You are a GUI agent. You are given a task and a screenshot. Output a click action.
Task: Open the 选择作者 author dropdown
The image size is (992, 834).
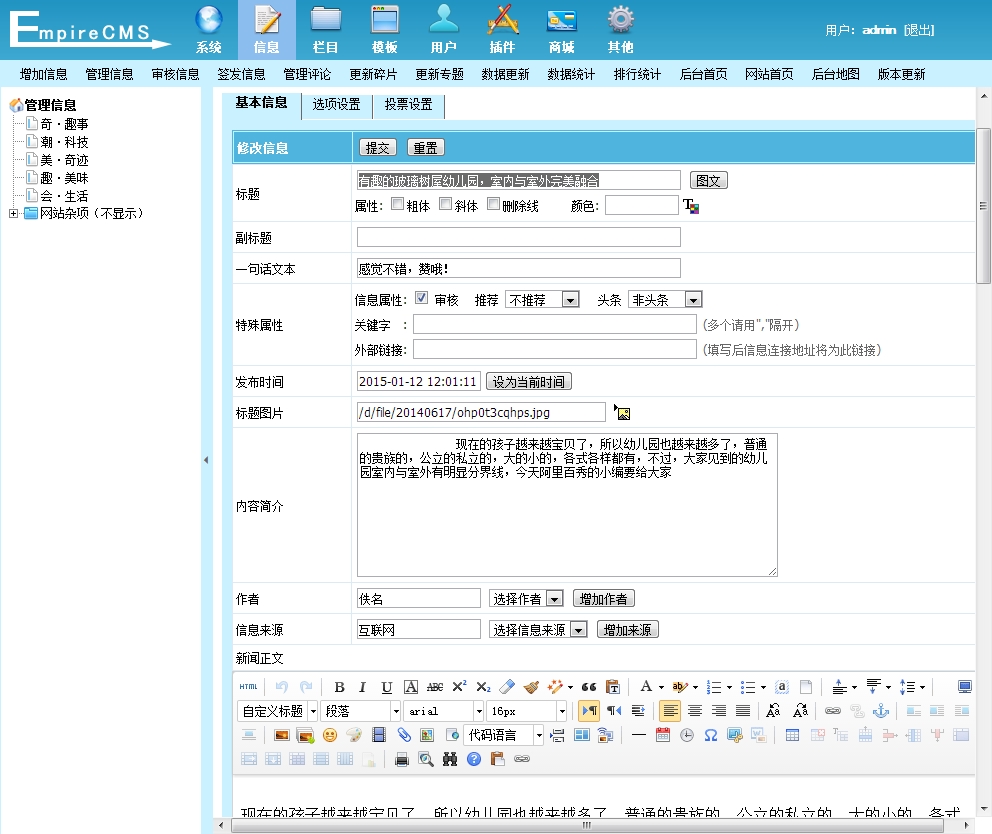click(526, 599)
